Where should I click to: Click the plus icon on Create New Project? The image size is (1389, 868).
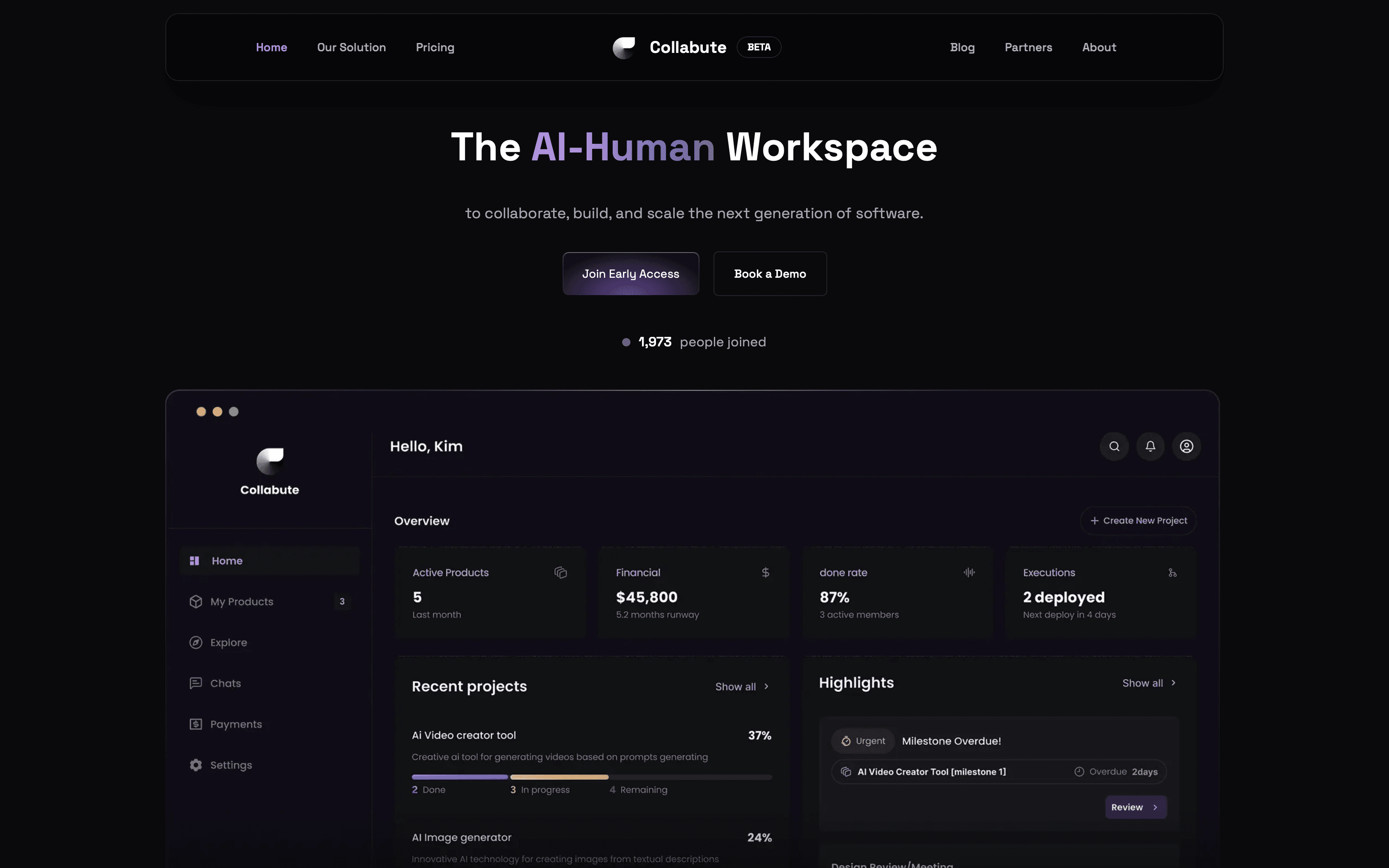click(1095, 521)
